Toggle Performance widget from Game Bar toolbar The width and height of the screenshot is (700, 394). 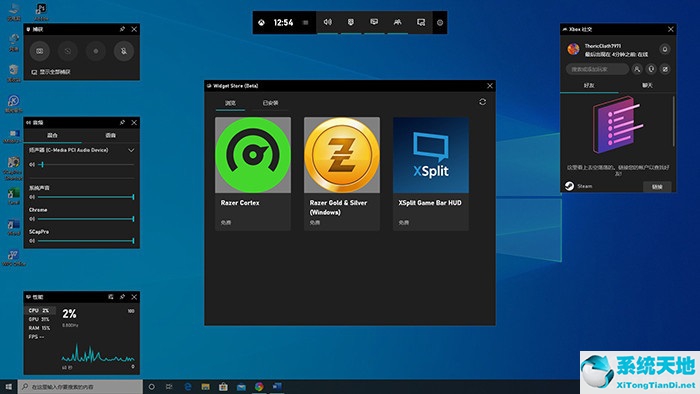click(x=374, y=22)
